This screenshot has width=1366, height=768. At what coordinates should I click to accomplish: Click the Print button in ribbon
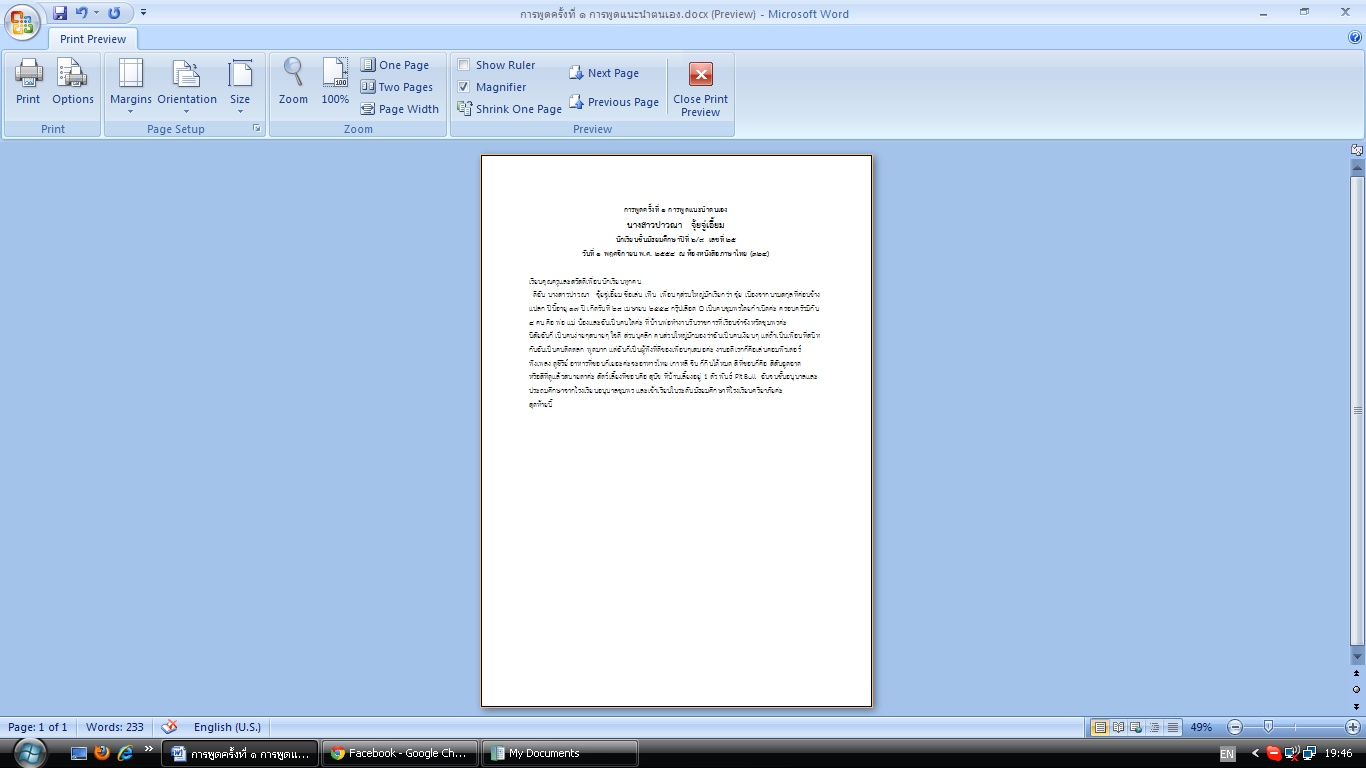[28, 82]
